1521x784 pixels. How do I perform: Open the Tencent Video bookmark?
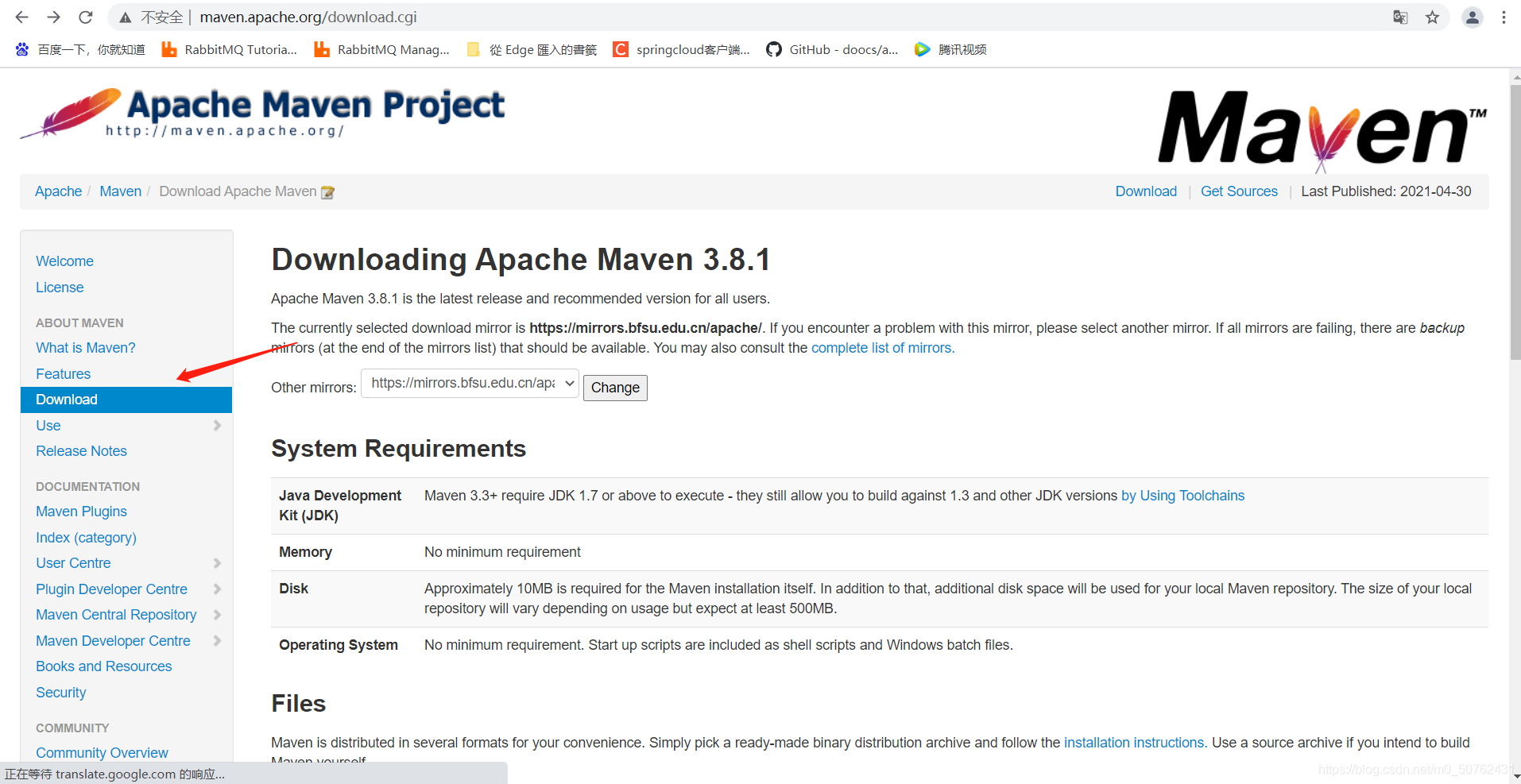point(950,49)
